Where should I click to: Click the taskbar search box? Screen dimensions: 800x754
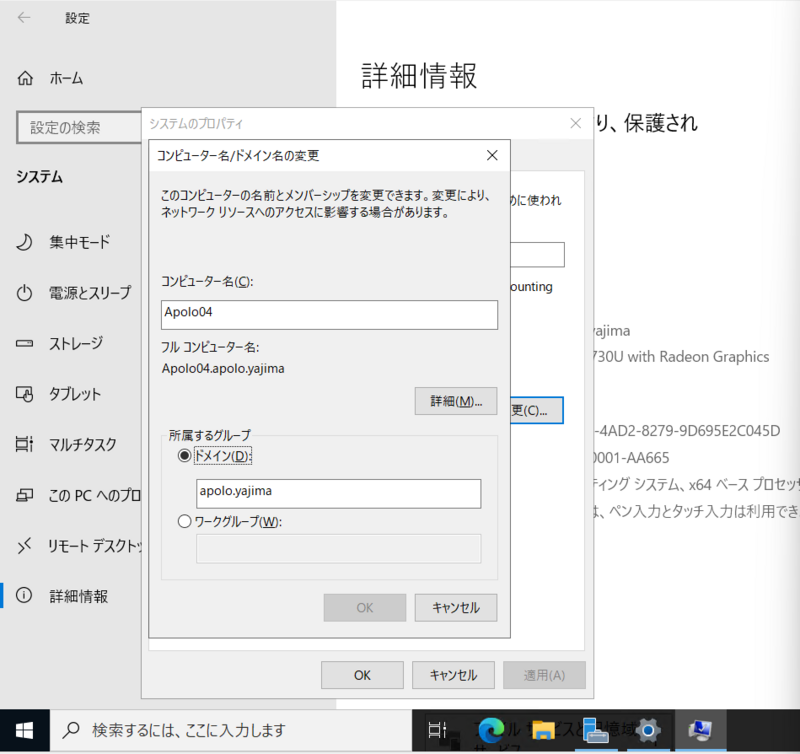(231, 731)
